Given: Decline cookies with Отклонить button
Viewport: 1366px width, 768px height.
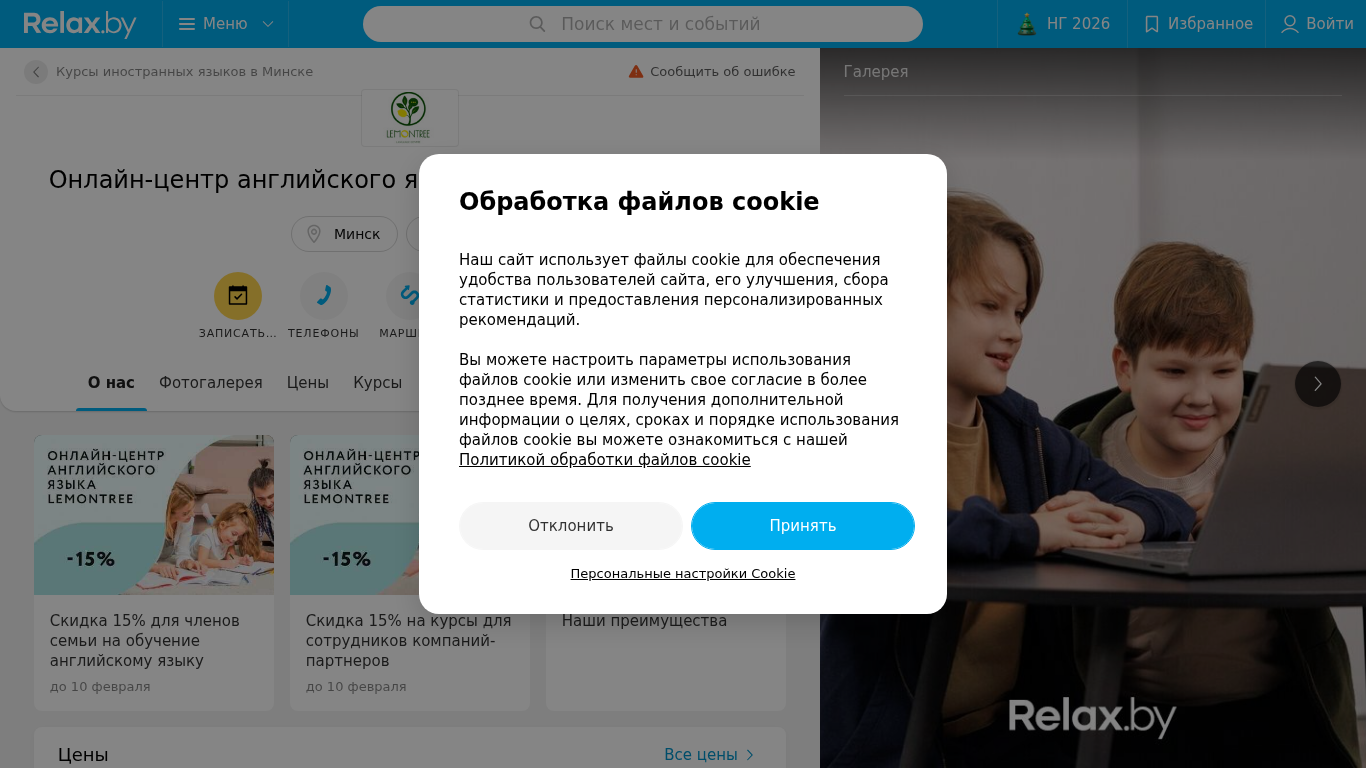Looking at the screenshot, I should tap(571, 526).
